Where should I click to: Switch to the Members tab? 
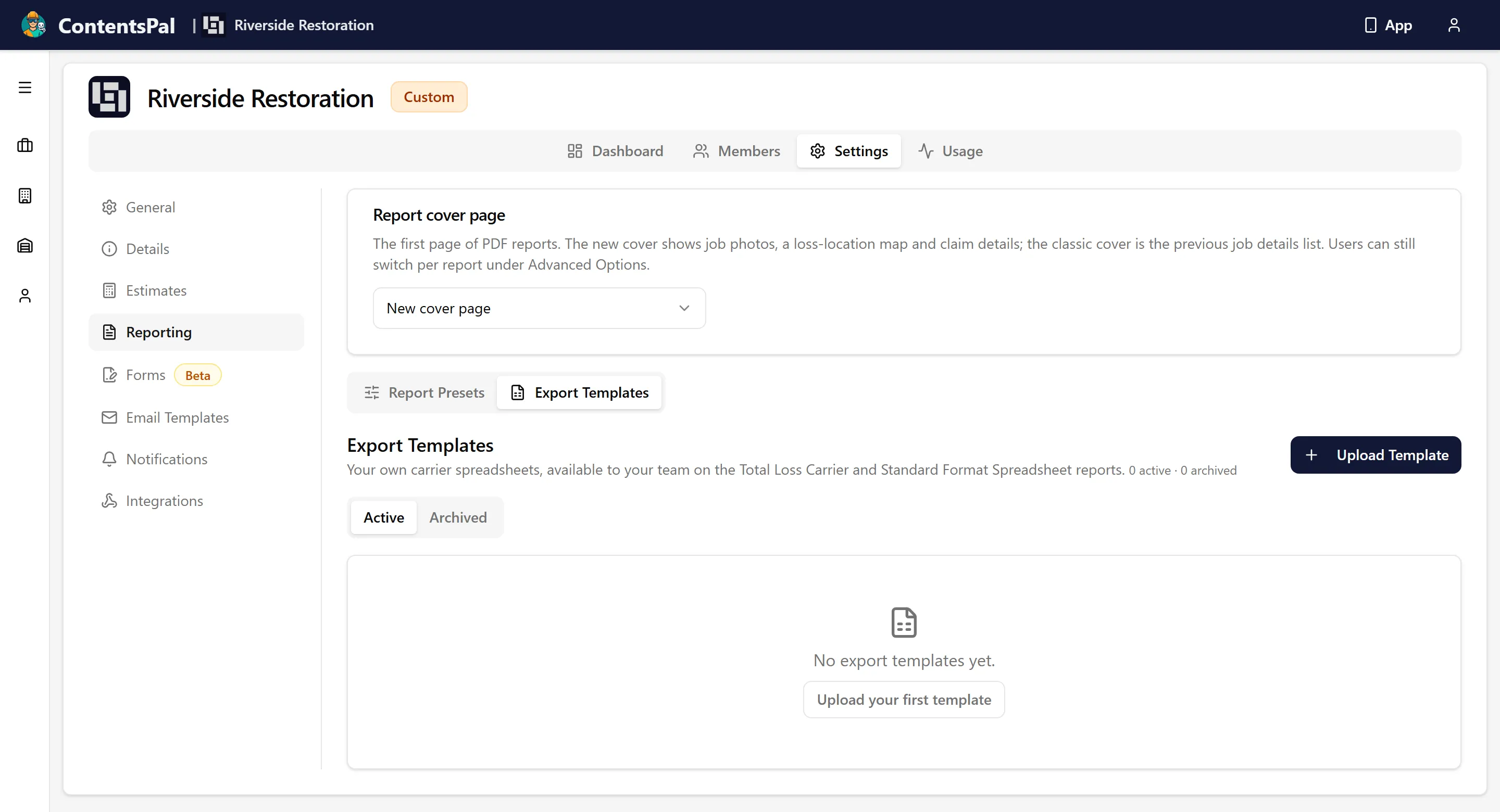(736, 151)
